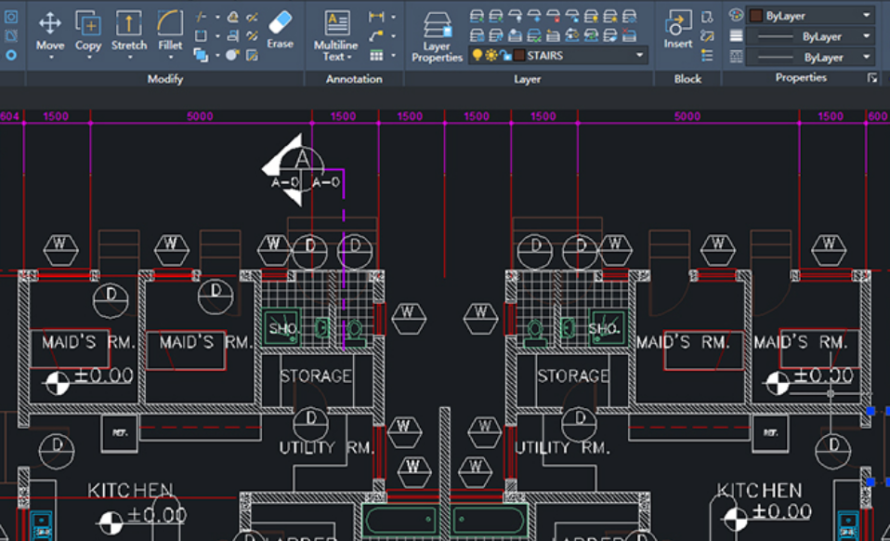Select the Erase tool

(x=280, y=30)
